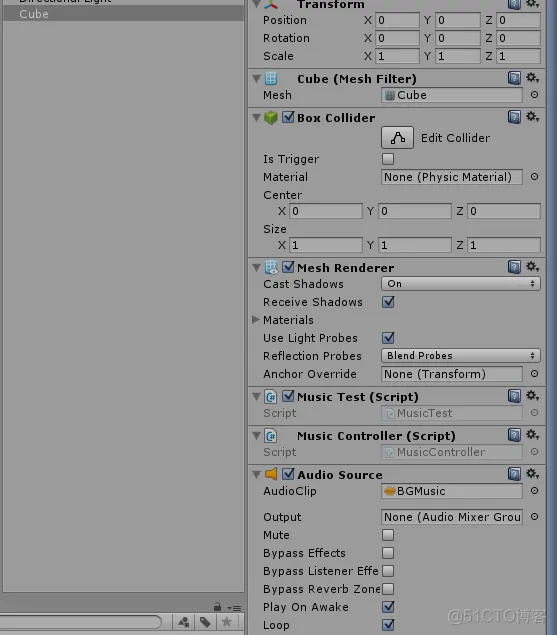
Task: Check Bypass Reverb Zones checkbox
Action: tap(388, 589)
